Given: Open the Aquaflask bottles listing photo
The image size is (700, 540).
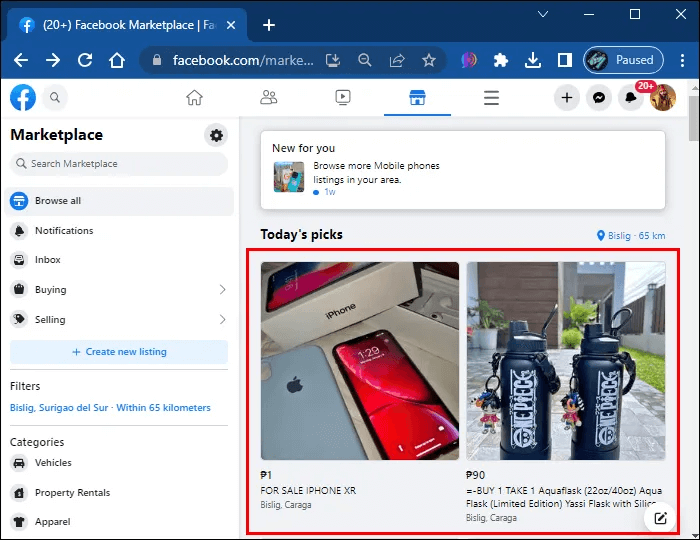Looking at the screenshot, I should click(x=566, y=361).
